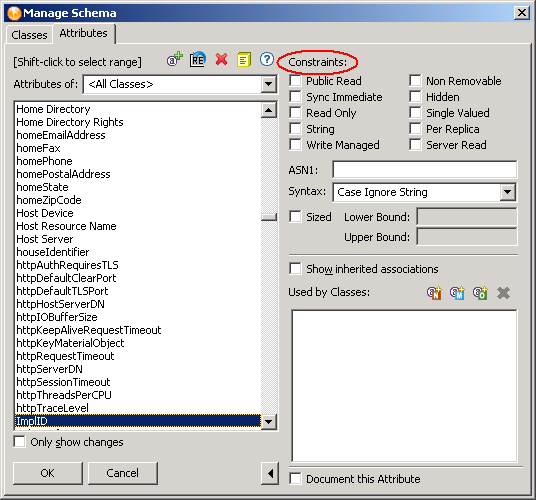Collapse right pane with left arrow button
536x500 pixels.
(270, 473)
